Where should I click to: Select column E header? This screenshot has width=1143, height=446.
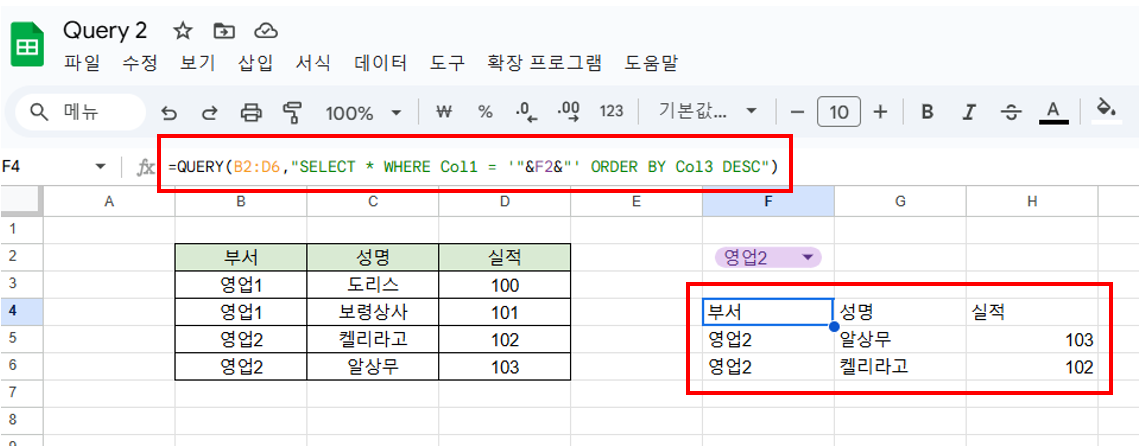636,203
